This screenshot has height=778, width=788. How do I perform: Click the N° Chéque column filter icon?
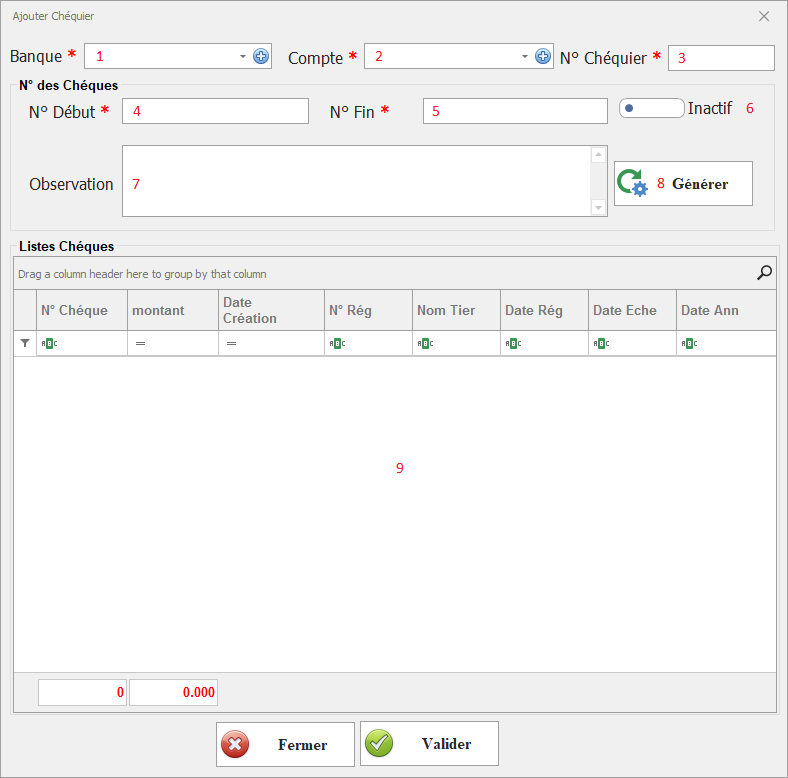pyautogui.click(x=49, y=343)
